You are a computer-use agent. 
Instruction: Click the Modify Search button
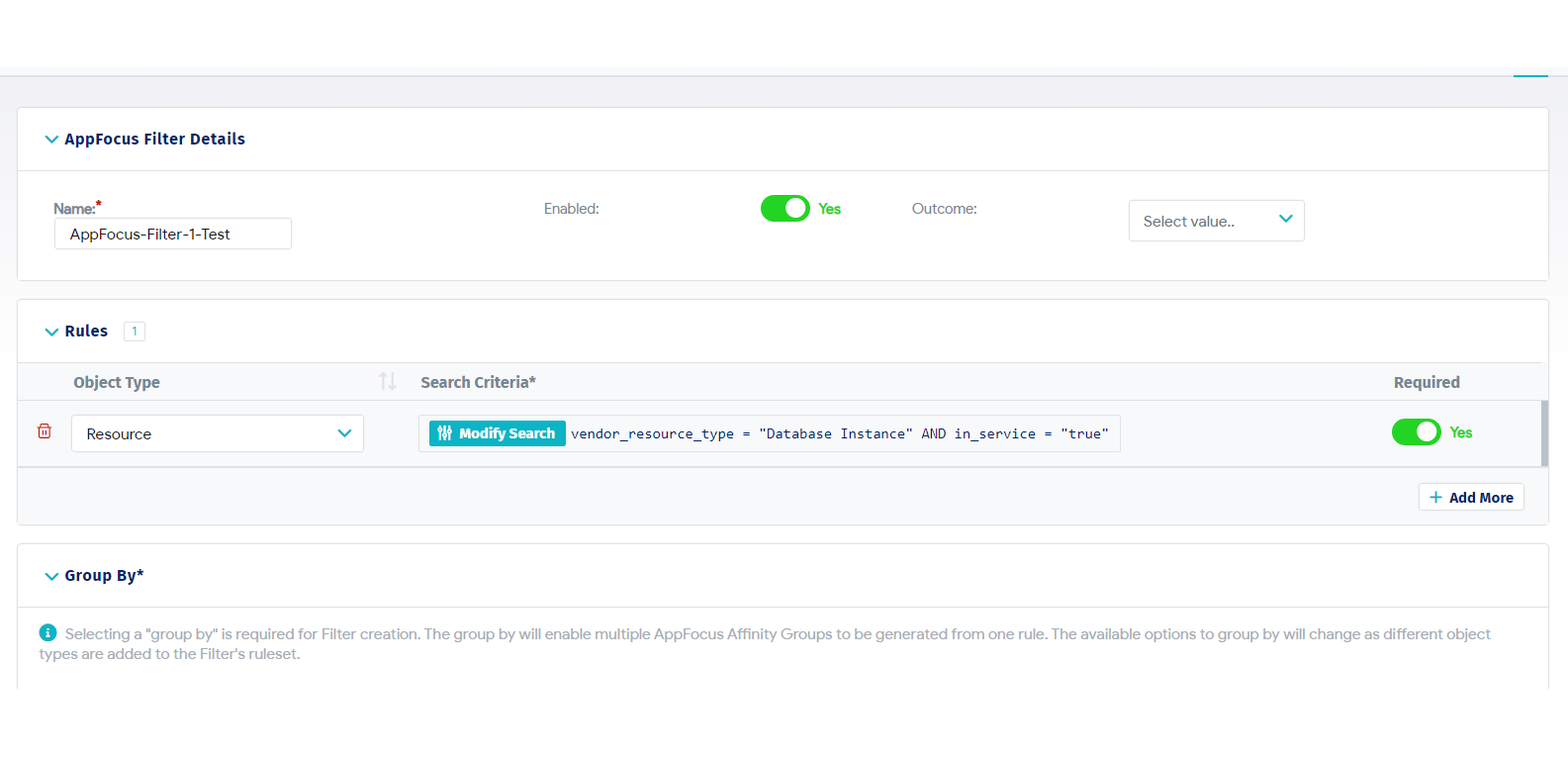pyautogui.click(x=497, y=433)
